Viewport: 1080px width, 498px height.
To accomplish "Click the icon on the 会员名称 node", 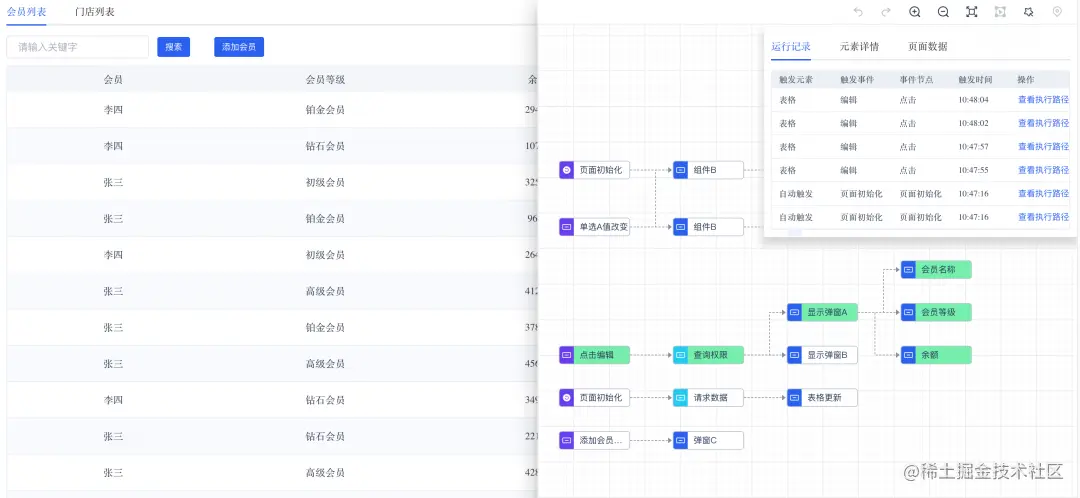I will 908,270.
